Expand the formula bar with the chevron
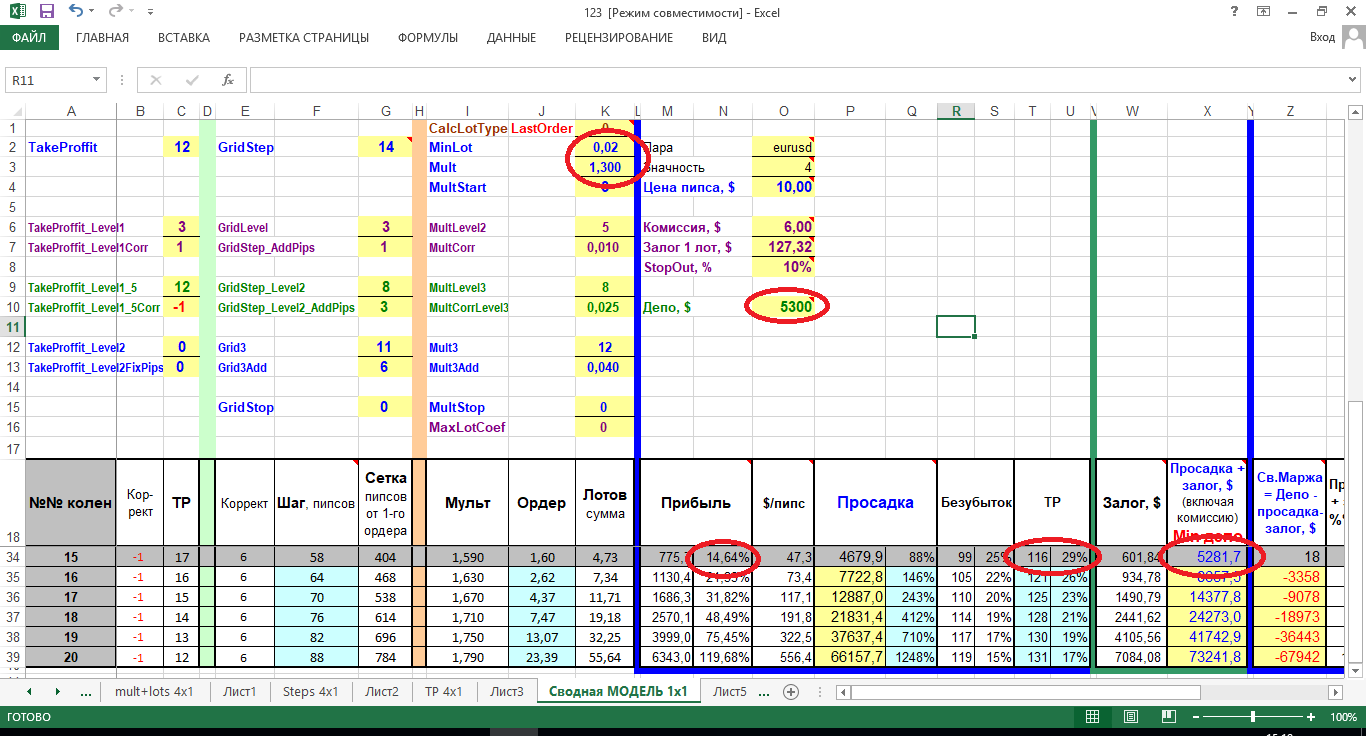 coord(1354,80)
